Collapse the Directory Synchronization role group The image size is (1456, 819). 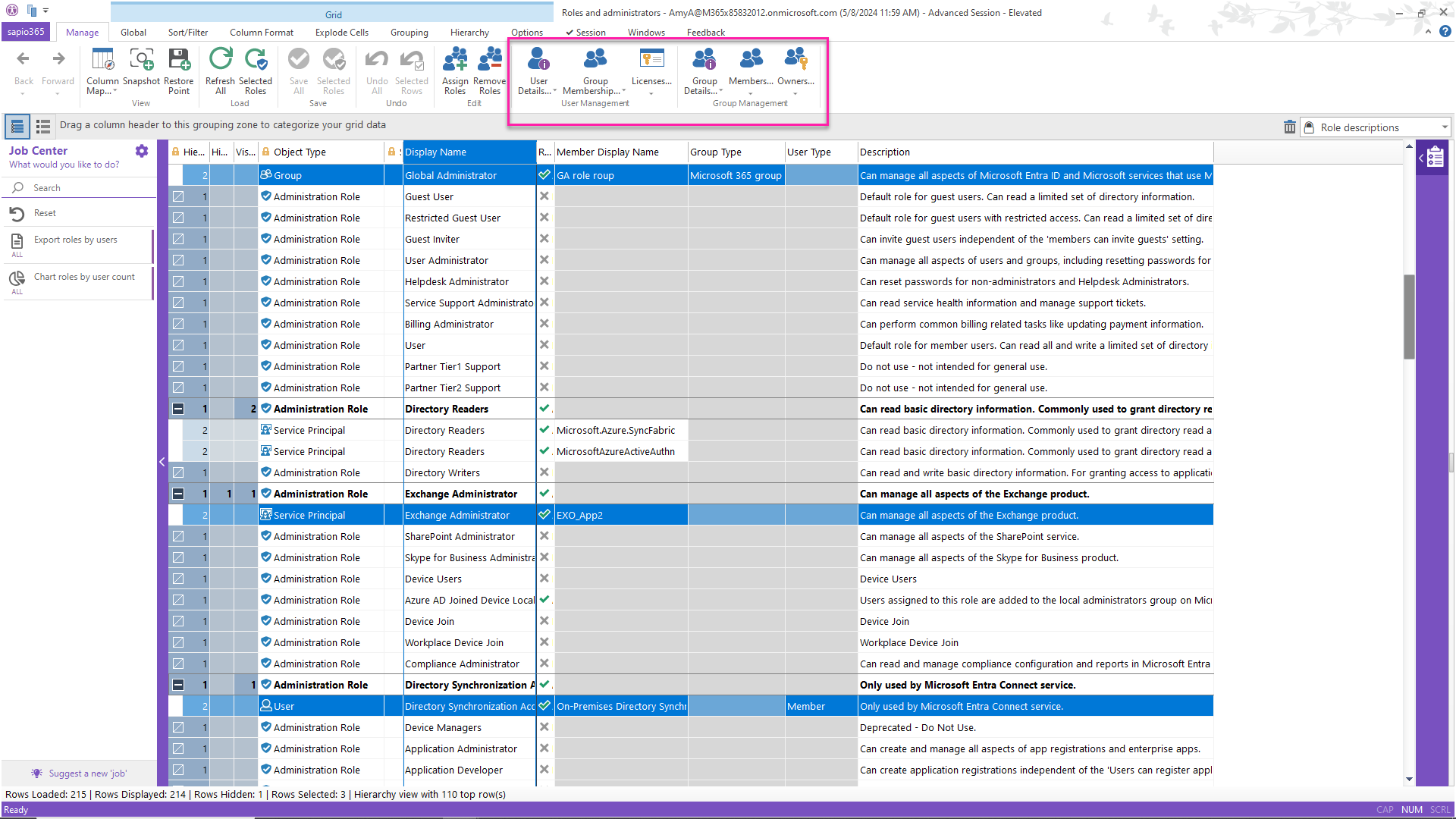coord(178,685)
